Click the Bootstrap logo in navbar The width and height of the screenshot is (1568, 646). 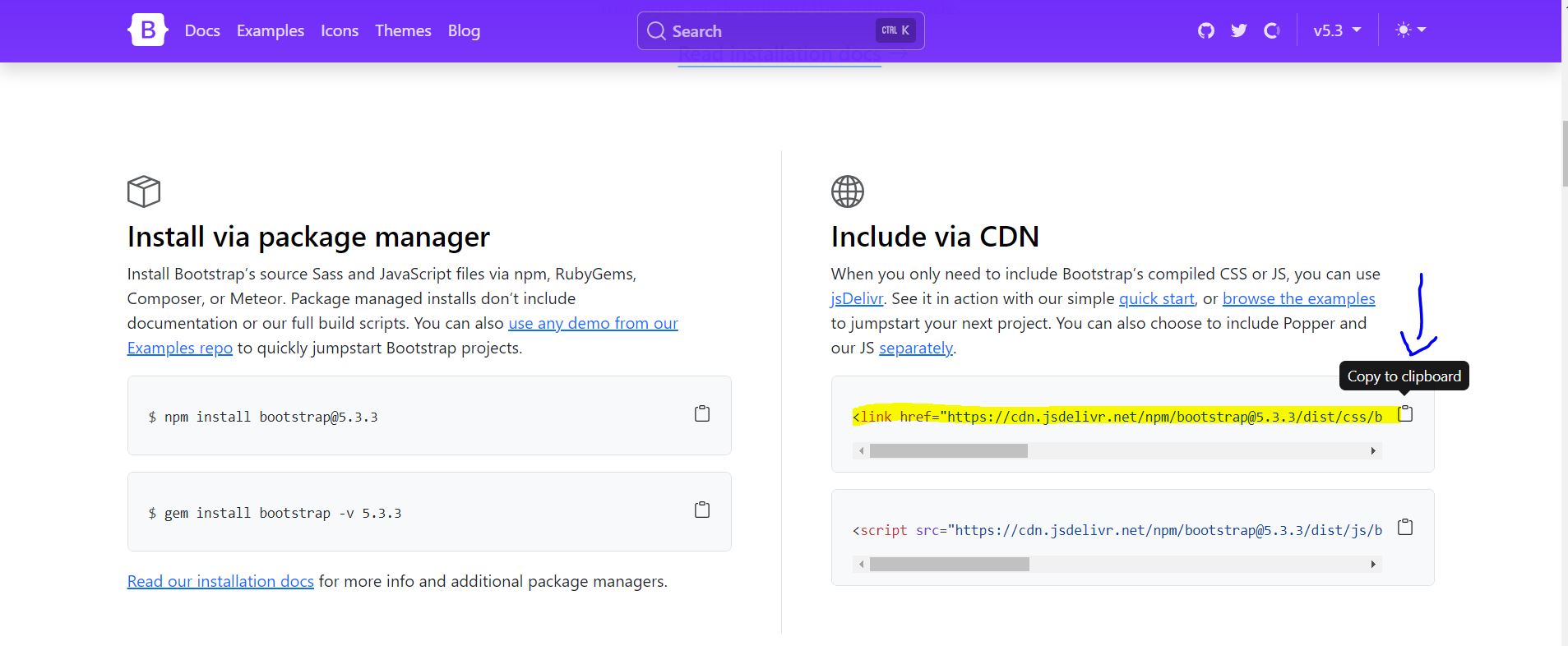148,30
